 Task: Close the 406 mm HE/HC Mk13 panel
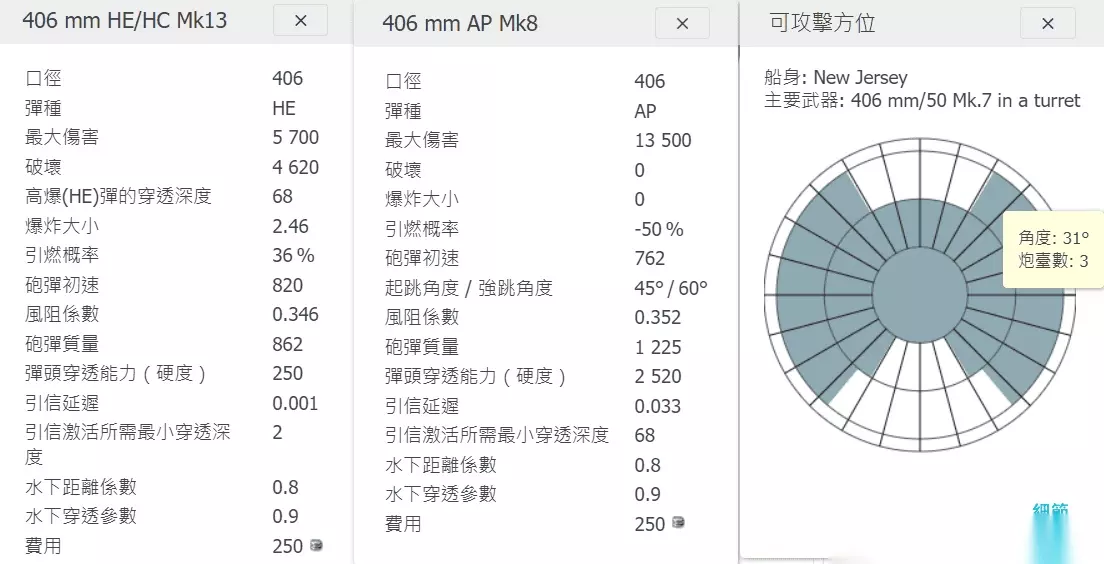tap(300, 20)
